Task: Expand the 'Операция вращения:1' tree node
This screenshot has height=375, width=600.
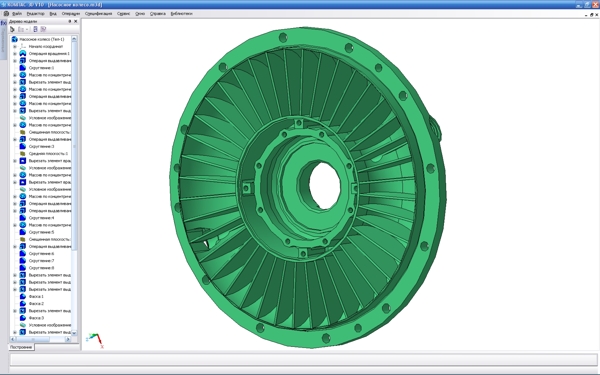Action: tap(15, 54)
